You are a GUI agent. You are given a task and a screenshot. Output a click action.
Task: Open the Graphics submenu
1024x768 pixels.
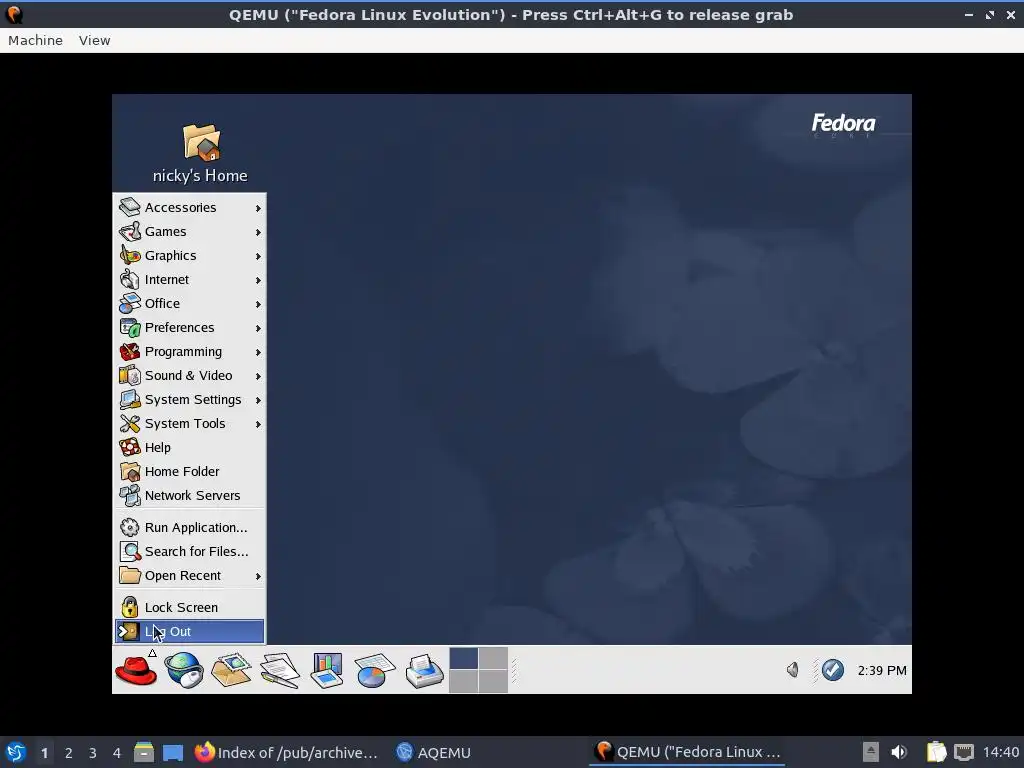pos(190,256)
